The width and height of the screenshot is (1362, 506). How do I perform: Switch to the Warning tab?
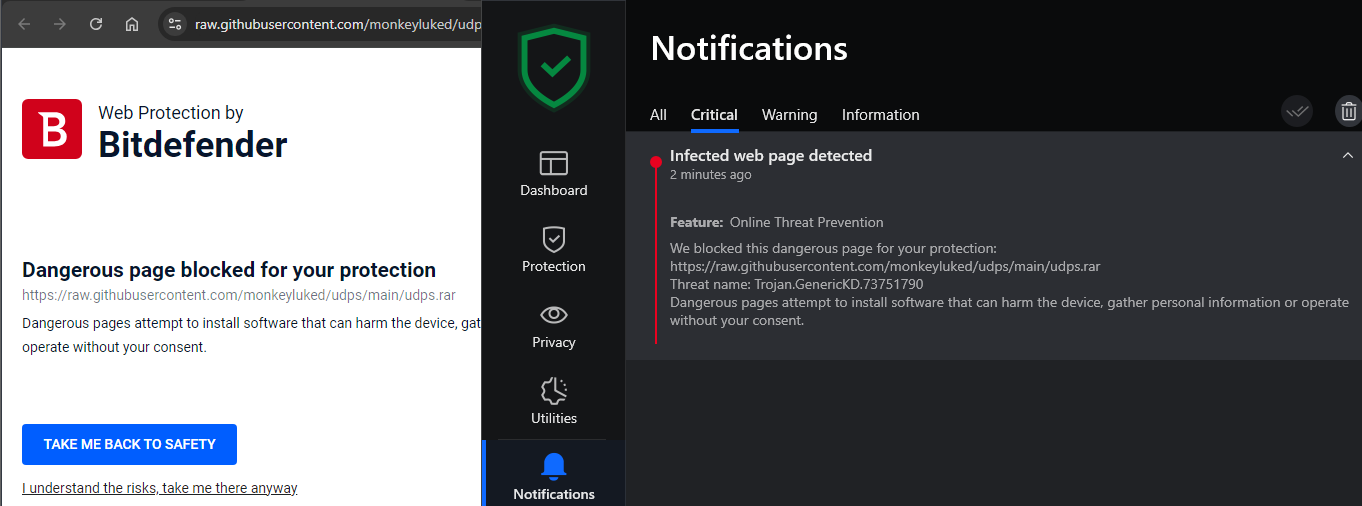pos(789,115)
